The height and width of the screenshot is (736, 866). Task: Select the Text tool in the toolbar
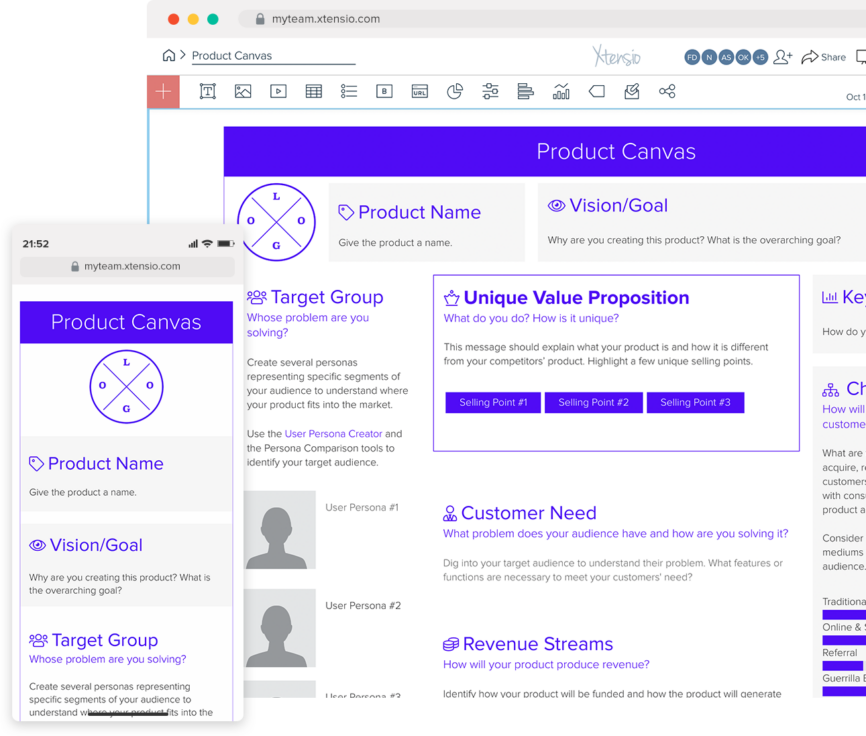(207, 91)
